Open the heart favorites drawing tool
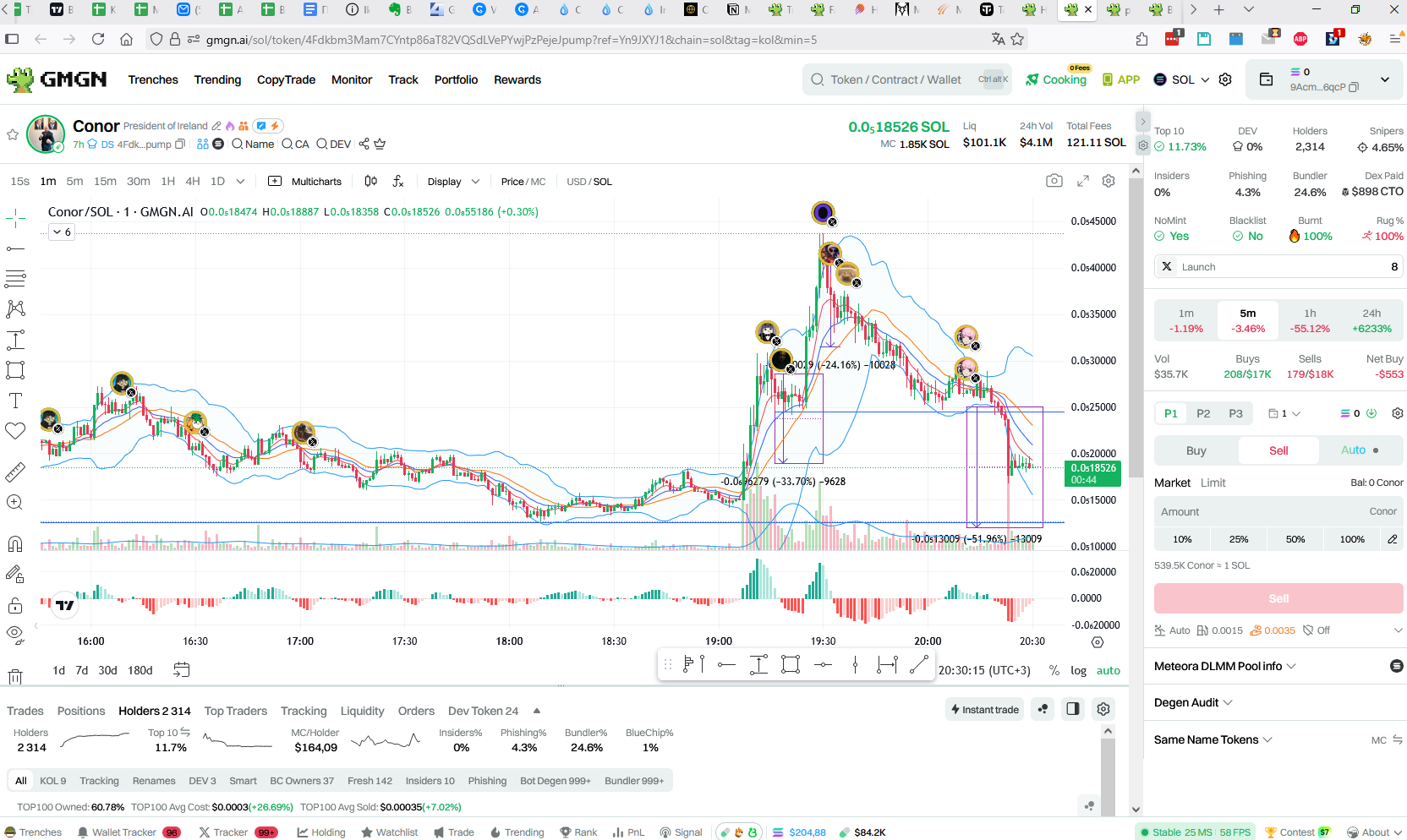 point(15,430)
